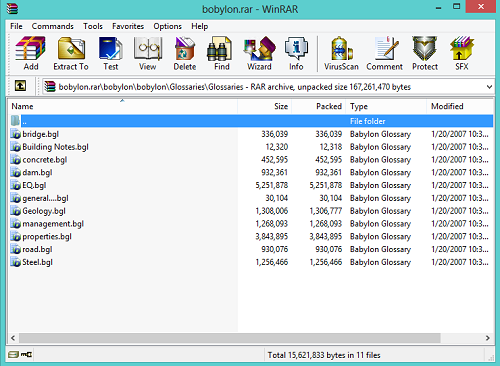The height and width of the screenshot is (366, 500).
Task: Go up one folder level button
Action: 20,86
